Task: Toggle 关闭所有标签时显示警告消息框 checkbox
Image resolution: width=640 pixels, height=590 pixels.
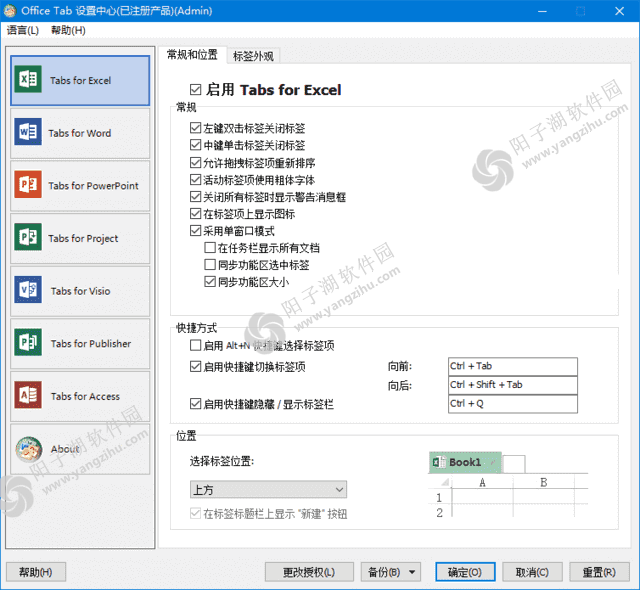Action: 196,197
